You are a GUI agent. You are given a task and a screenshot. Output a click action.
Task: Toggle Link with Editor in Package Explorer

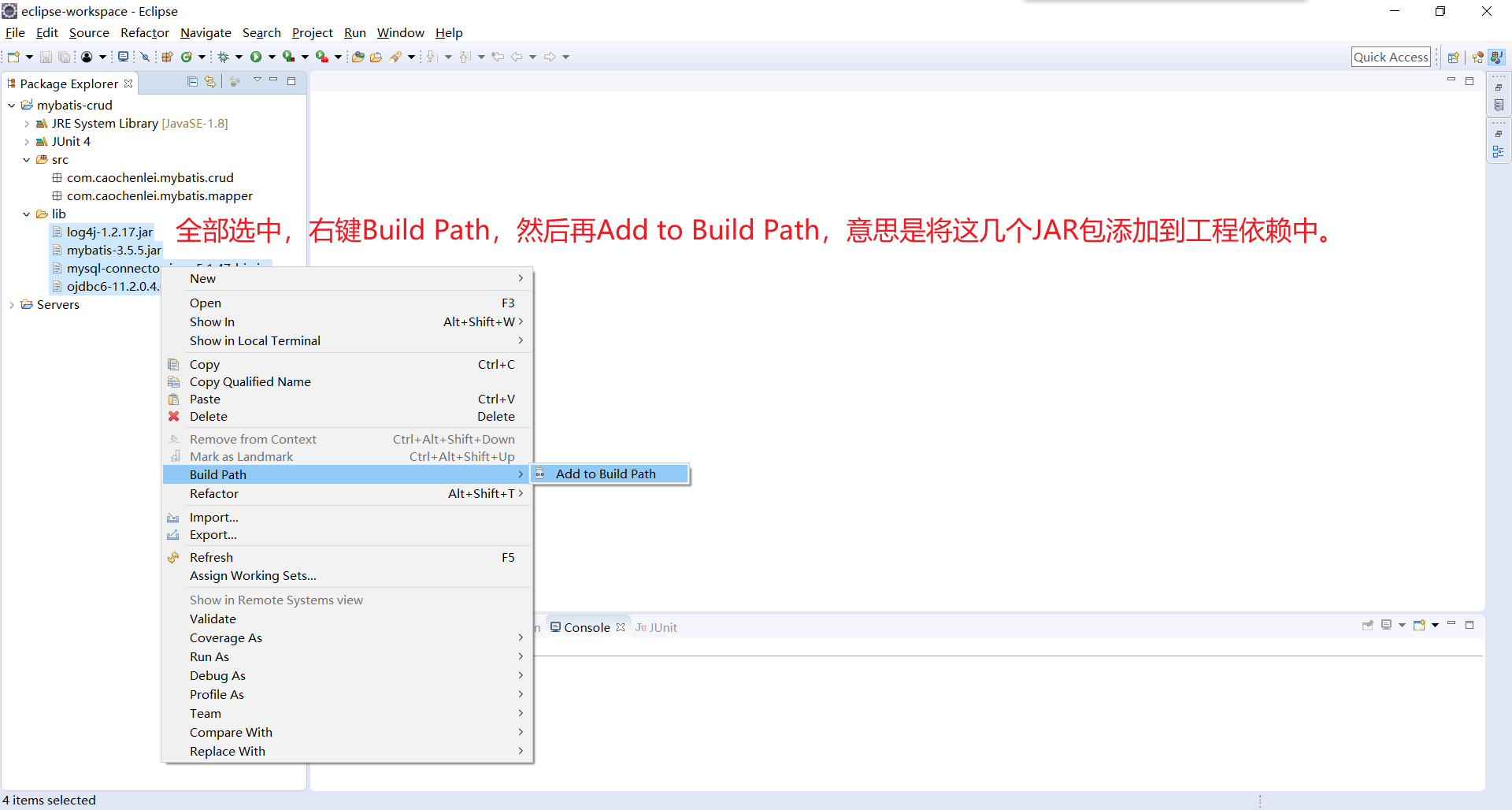[x=210, y=81]
